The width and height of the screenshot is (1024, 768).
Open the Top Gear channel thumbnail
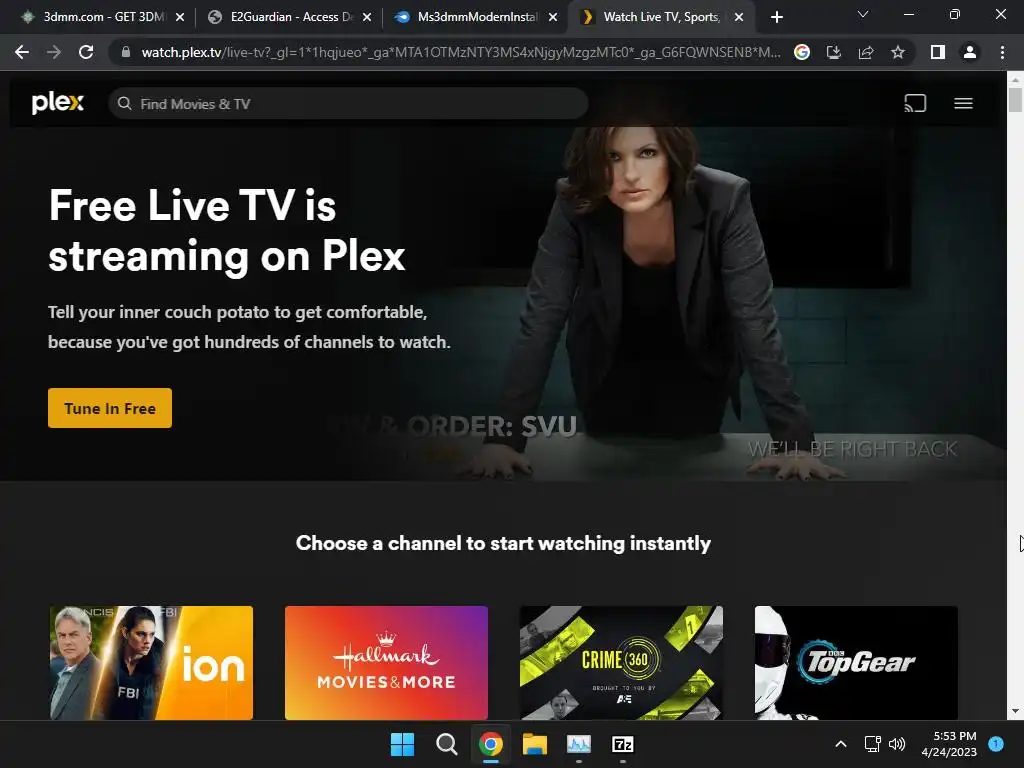pos(856,662)
